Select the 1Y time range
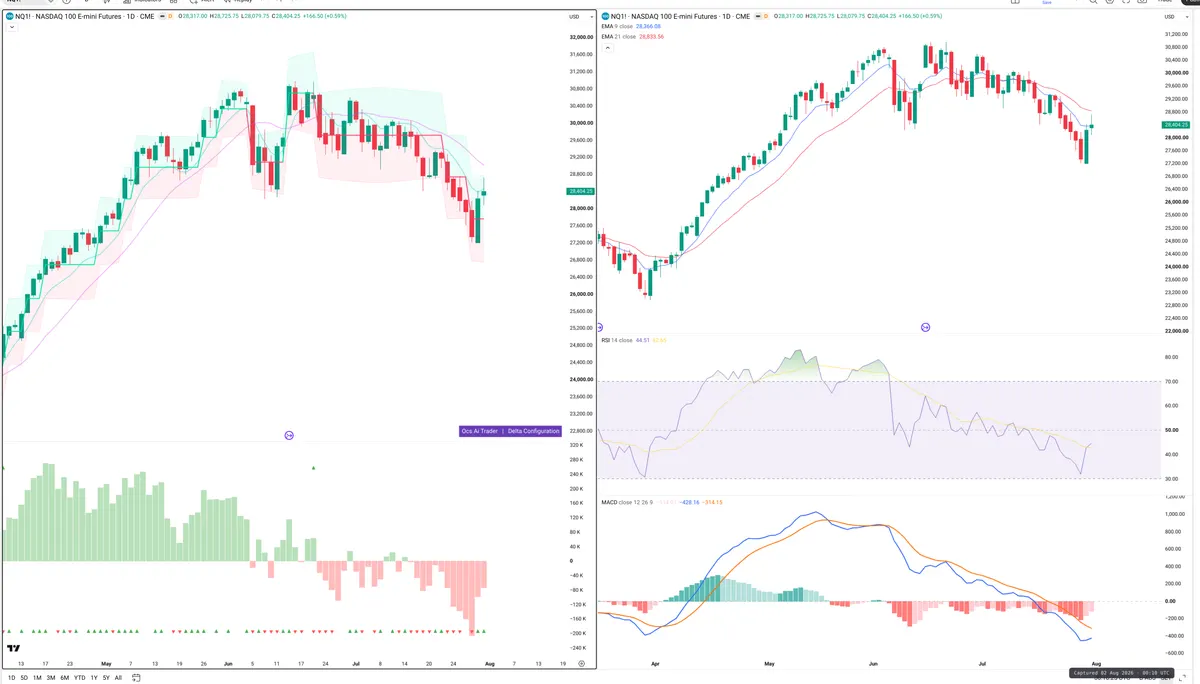 click(x=94, y=678)
